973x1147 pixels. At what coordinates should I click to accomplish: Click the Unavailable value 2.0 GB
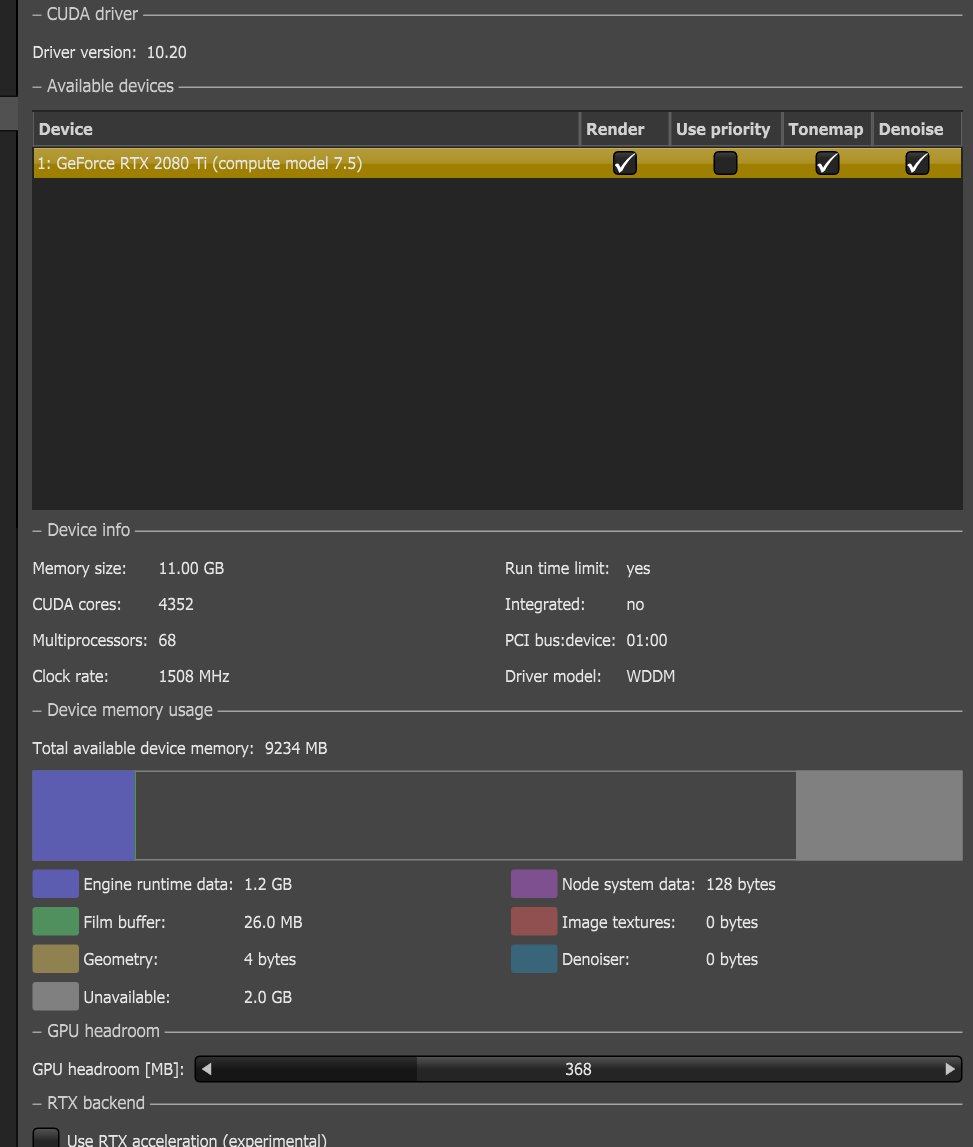(x=268, y=997)
